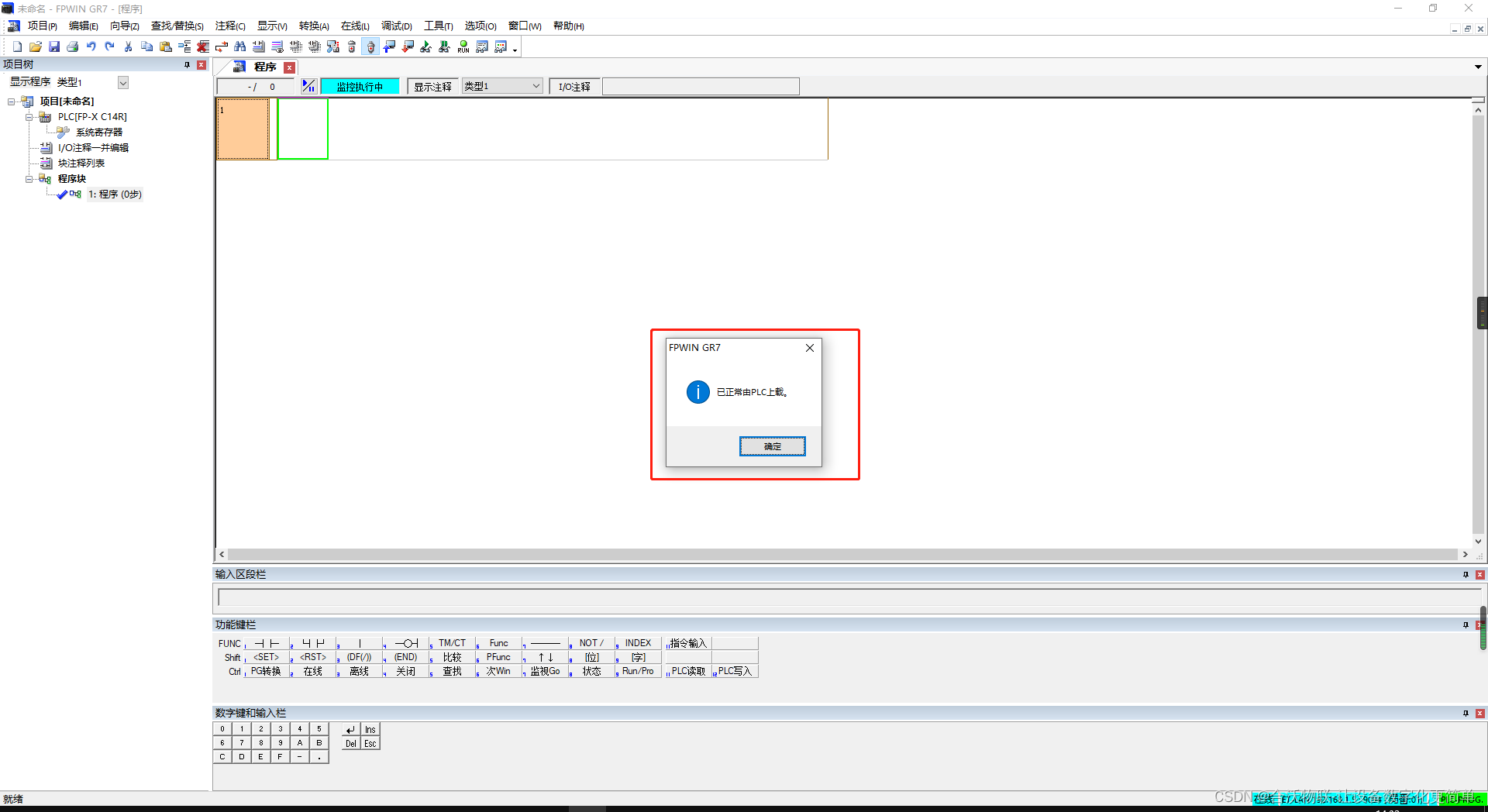Image resolution: width=1488 pixels, height=812 pixels.
Task: Insert output coil symbol from function bar
Action: (x=406, y=643)
